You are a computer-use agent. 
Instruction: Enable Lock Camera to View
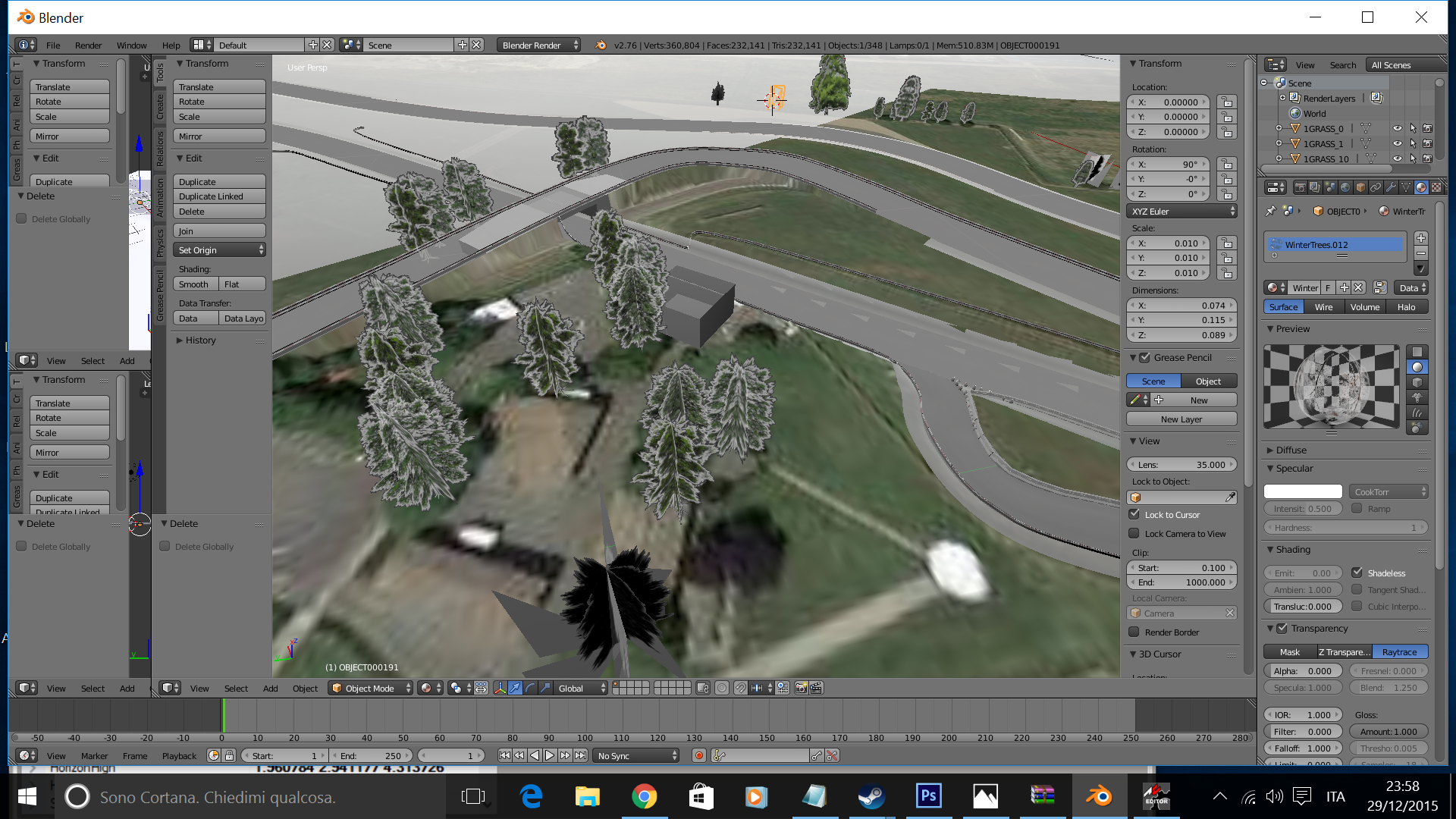tap(1134, 533)
